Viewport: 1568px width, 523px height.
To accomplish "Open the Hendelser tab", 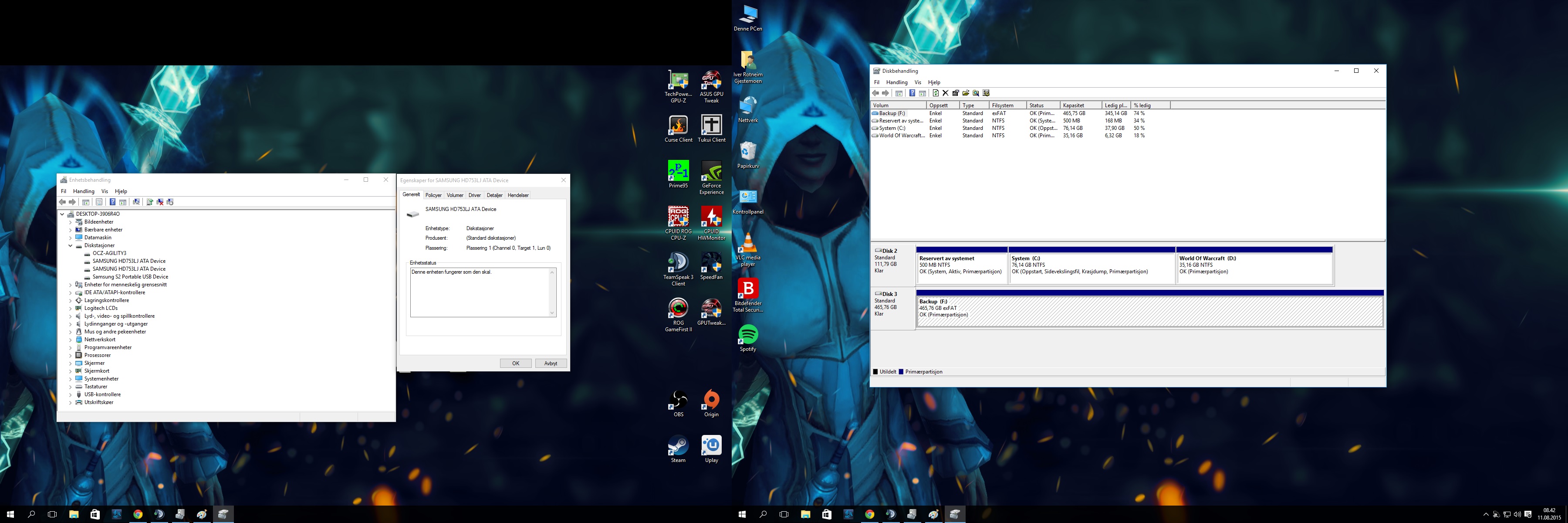I will [x=518, y=195].
